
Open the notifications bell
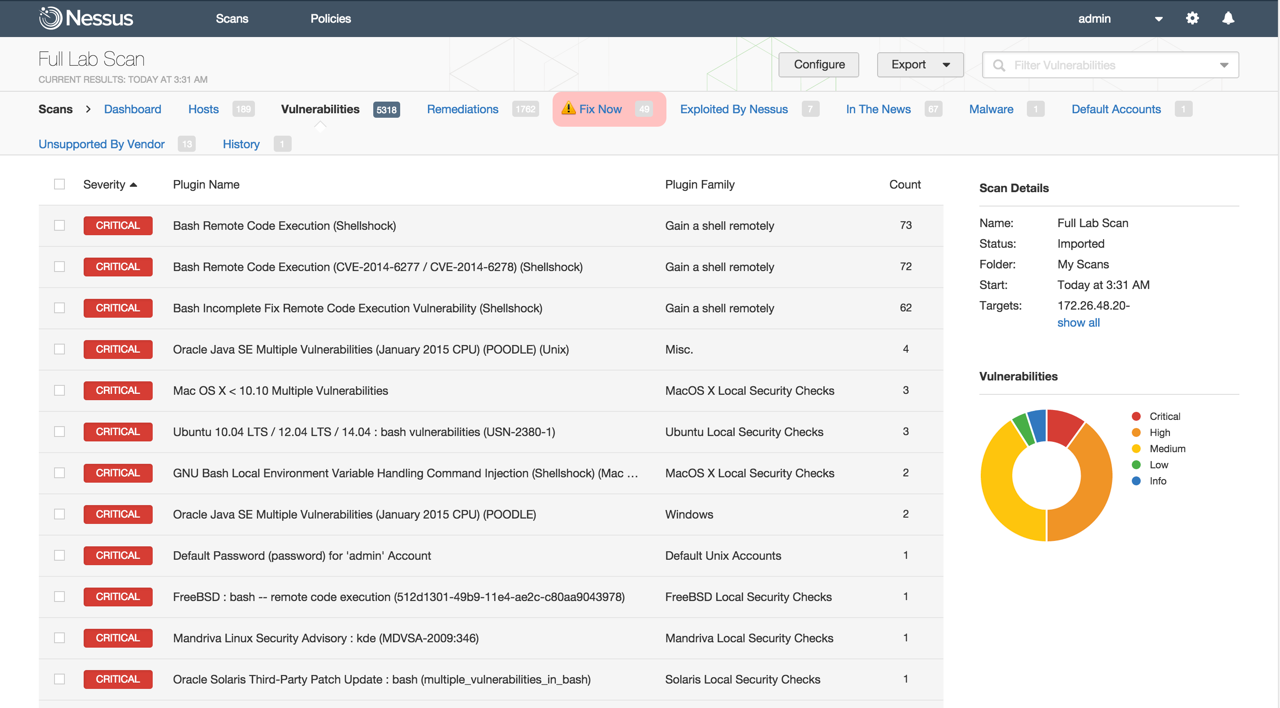1228,18
